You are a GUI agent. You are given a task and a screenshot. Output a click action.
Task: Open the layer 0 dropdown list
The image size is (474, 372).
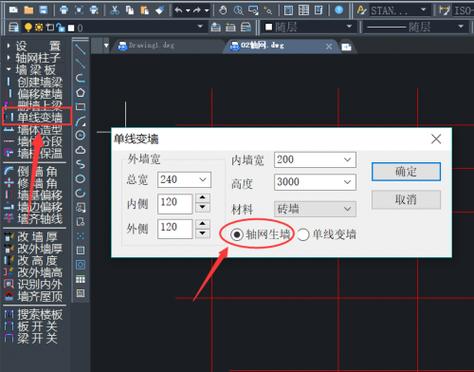(x=200, y=27)
